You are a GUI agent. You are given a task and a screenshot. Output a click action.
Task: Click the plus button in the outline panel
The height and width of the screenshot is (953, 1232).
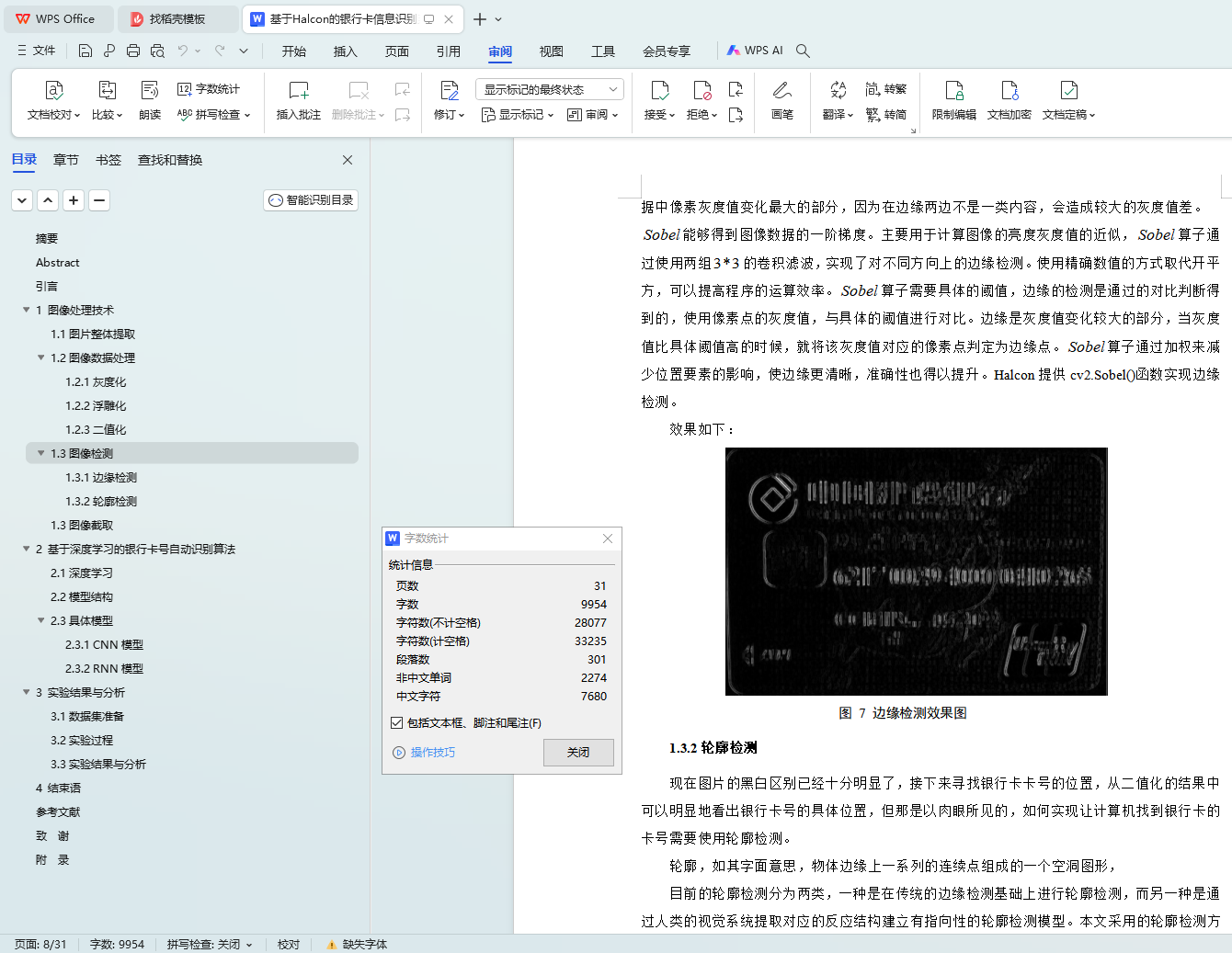point(74,200)
